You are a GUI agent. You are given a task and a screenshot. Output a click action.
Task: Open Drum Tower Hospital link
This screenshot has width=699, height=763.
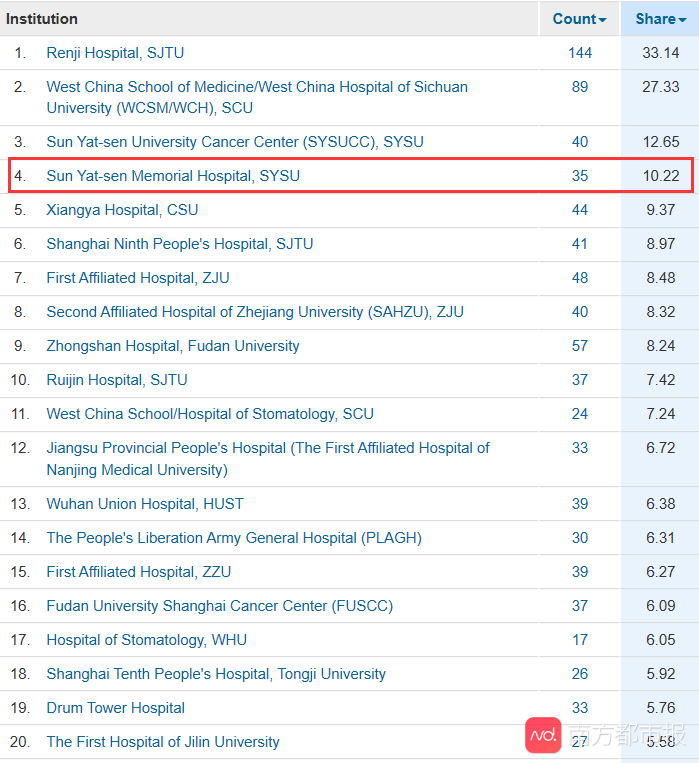pos(115,708)
